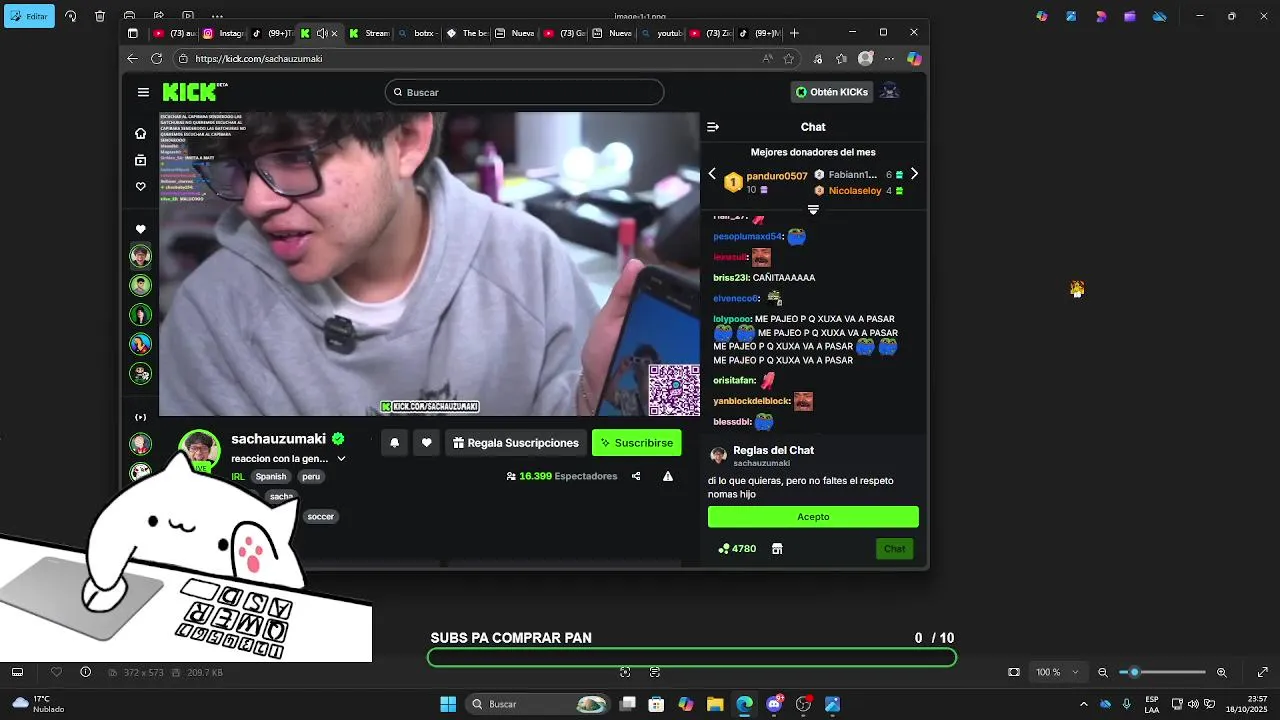Open the Kick home sidebar icon

click(x=141, y=133)
